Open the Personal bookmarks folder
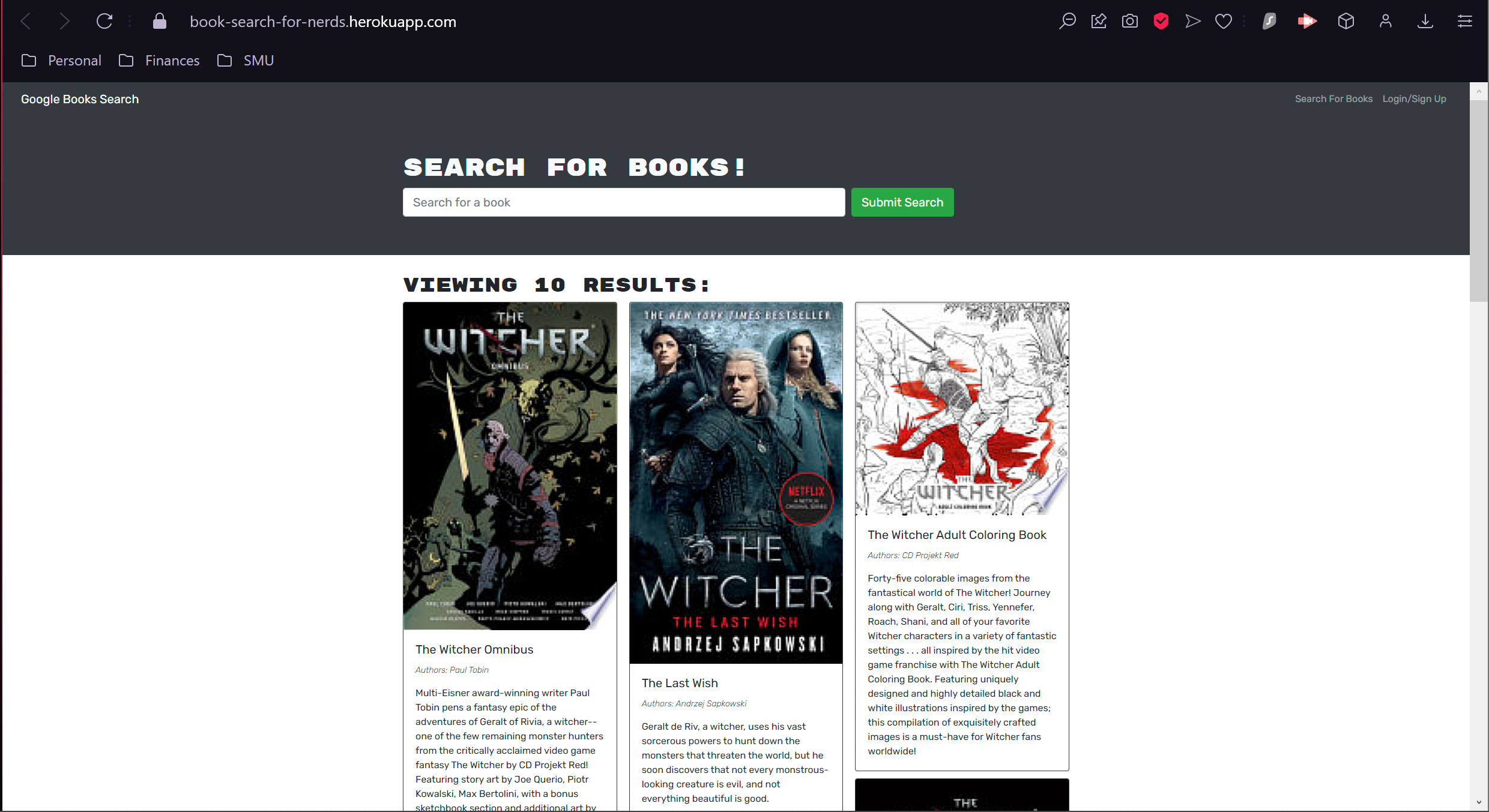The width and height of the screenshot is (1489, 812). click(x=61, y=61)
